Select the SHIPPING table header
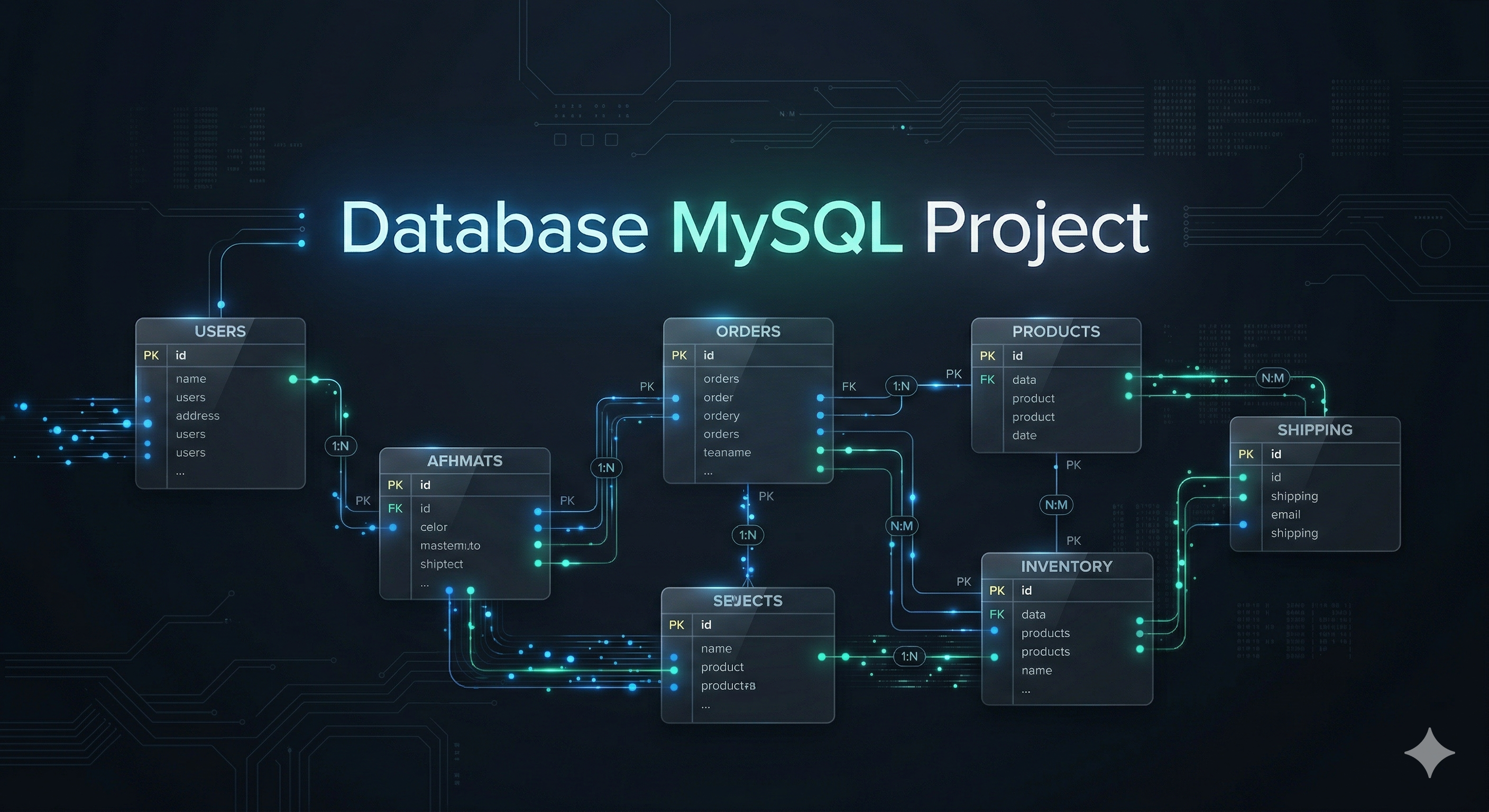Image resolution: width=1489 pixels, height=812 pixels. tap(1315, 430)
